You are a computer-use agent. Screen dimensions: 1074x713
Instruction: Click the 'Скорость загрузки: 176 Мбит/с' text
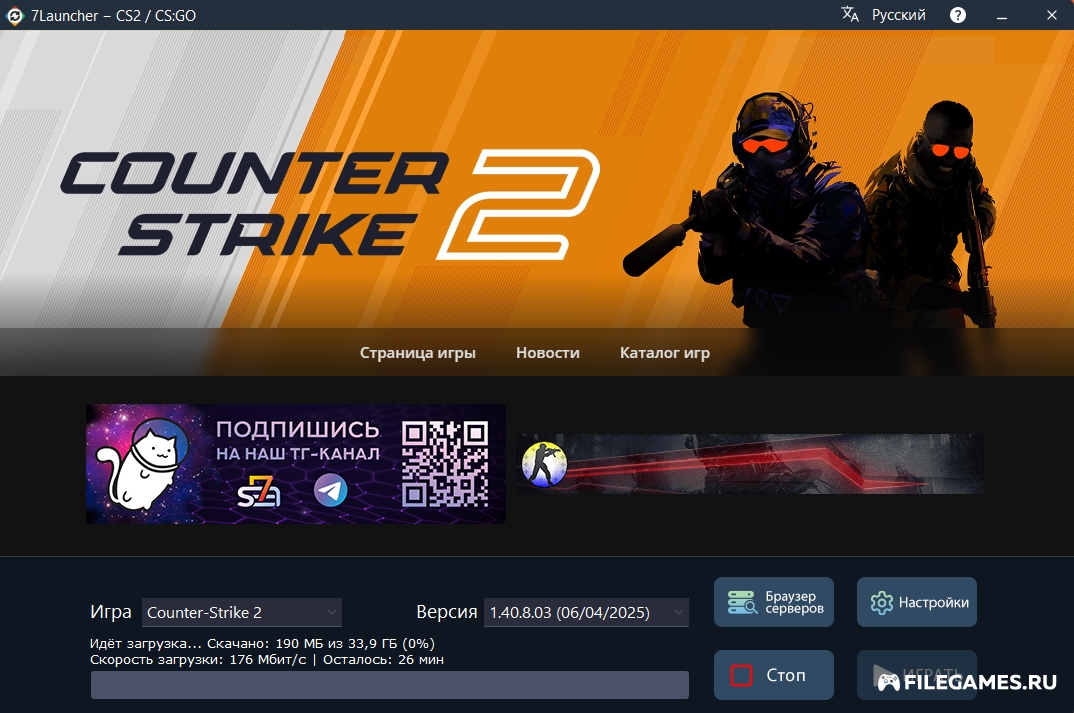point(198,660)
